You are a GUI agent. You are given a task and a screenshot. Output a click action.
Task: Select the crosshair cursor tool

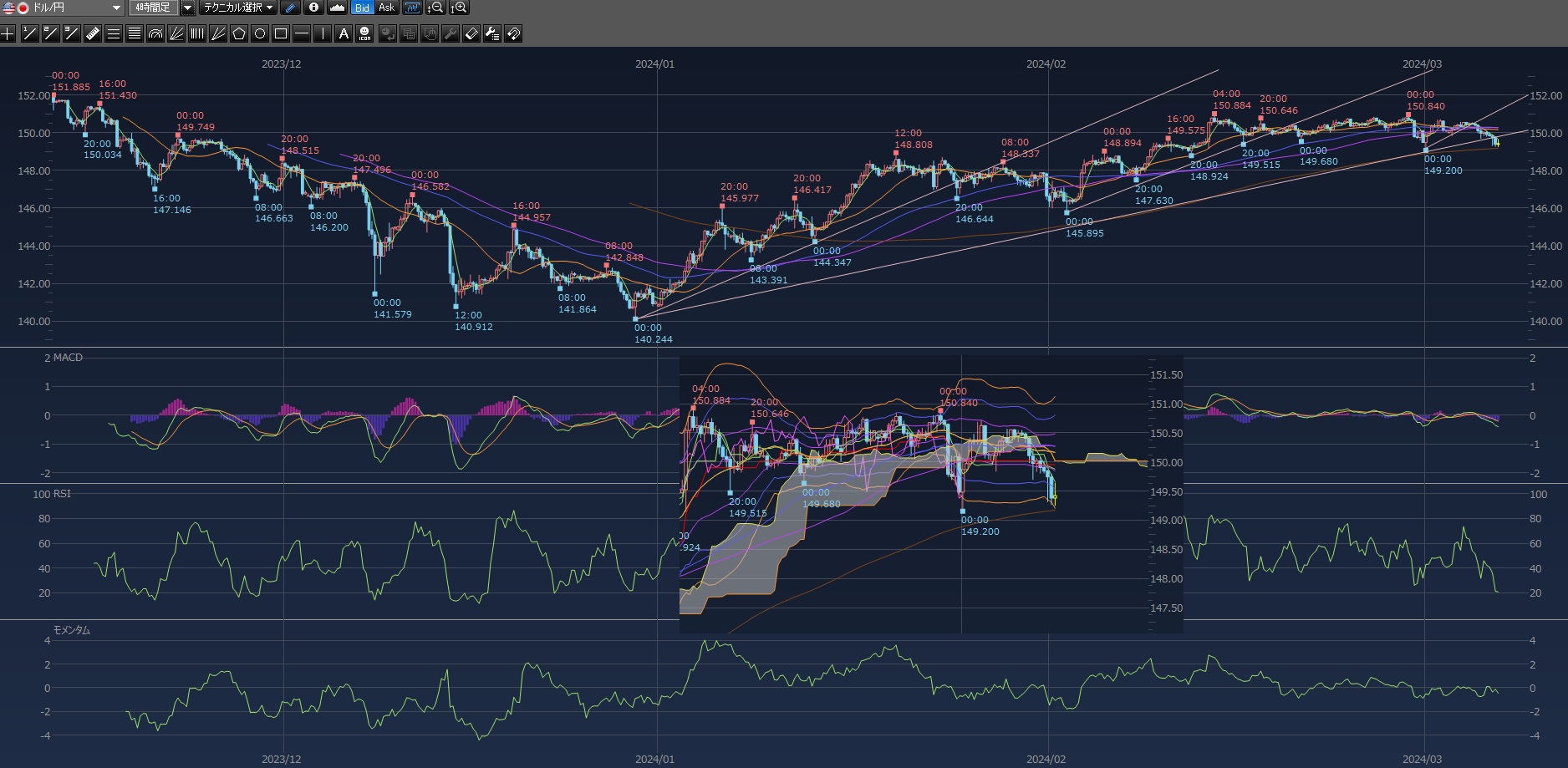pos(8,33)
